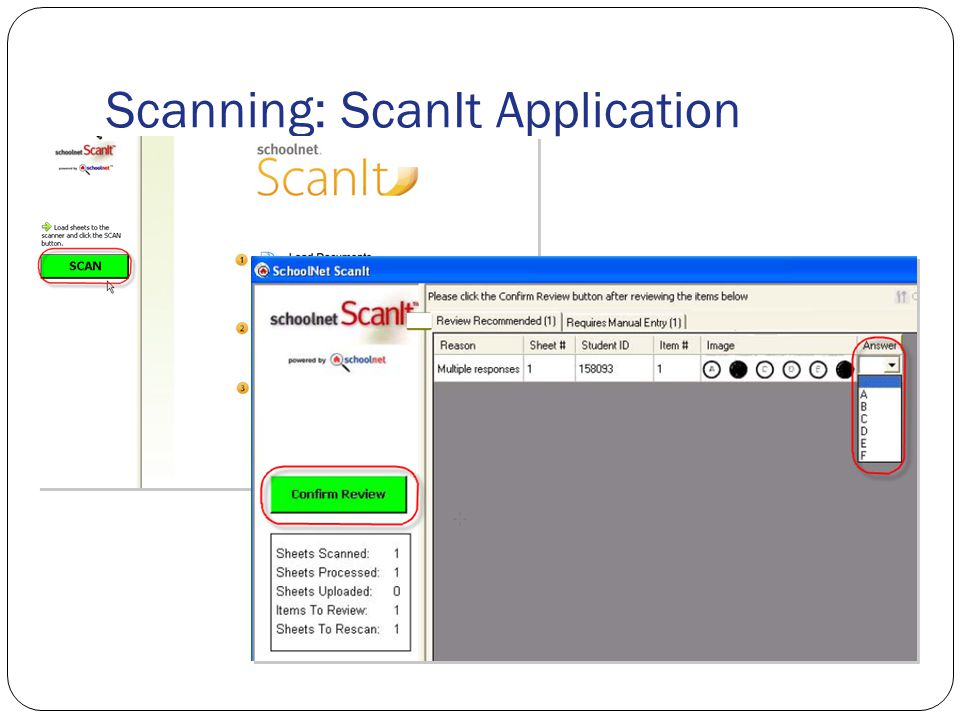Click the pin icon at top right
Screen dimensions: 960x720
(901, 297)
